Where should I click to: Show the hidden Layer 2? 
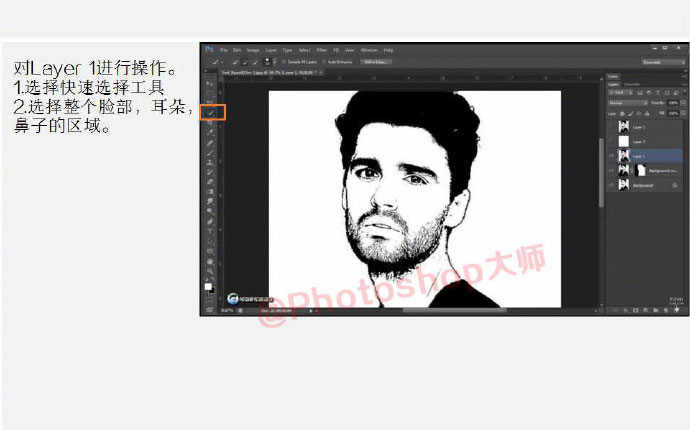pyautogui.click(x=611, y=127)
